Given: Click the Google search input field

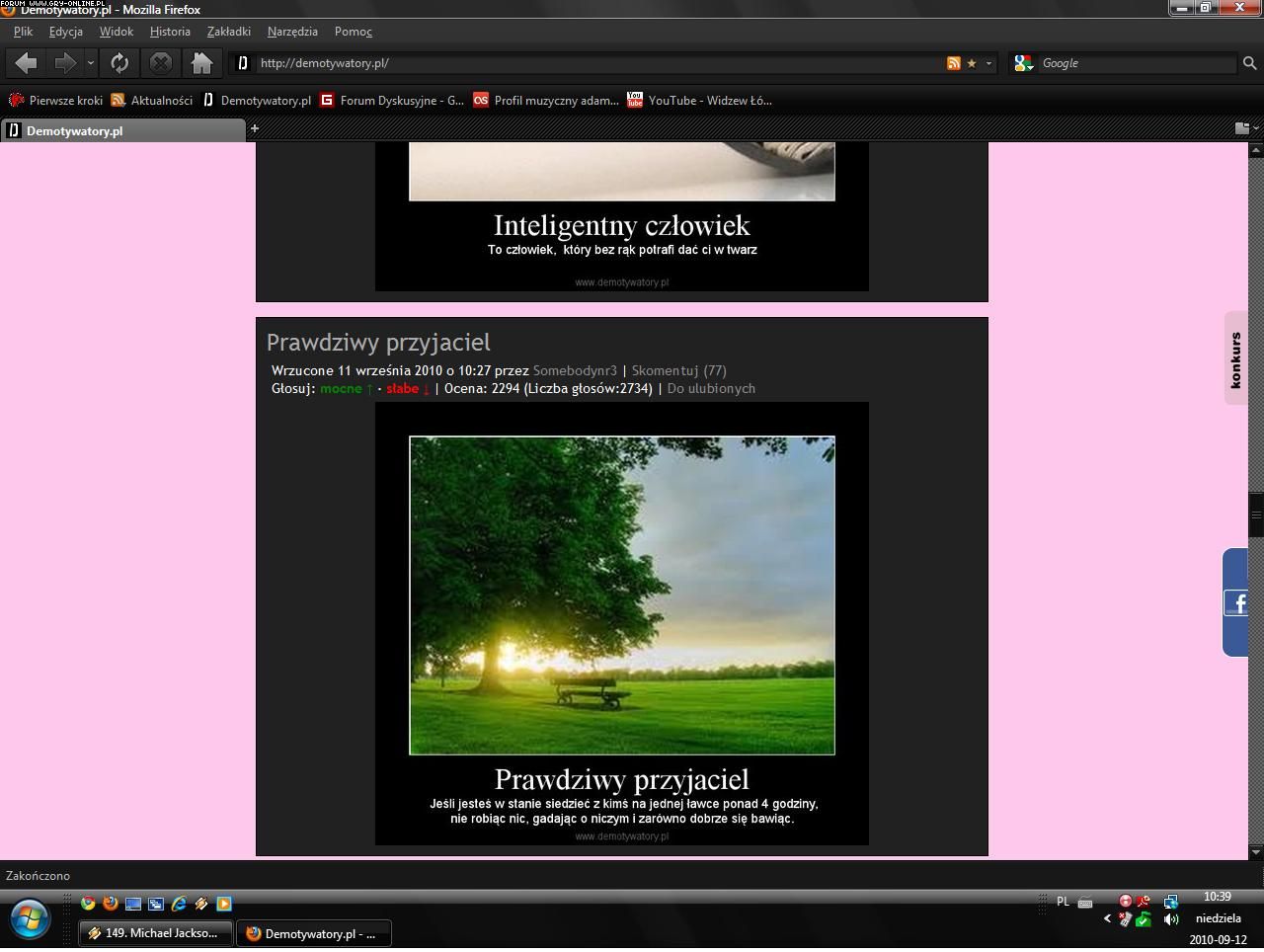Looking at the screenshot, I should [1137, 63].
